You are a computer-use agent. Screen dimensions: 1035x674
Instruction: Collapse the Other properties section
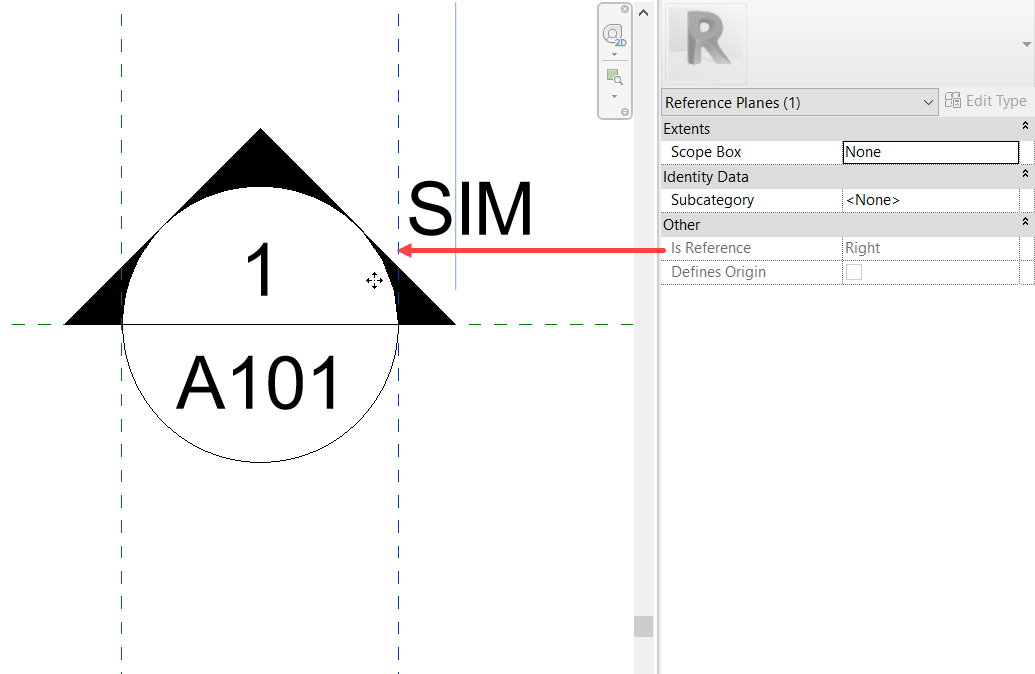click(x=1024, y=221)
